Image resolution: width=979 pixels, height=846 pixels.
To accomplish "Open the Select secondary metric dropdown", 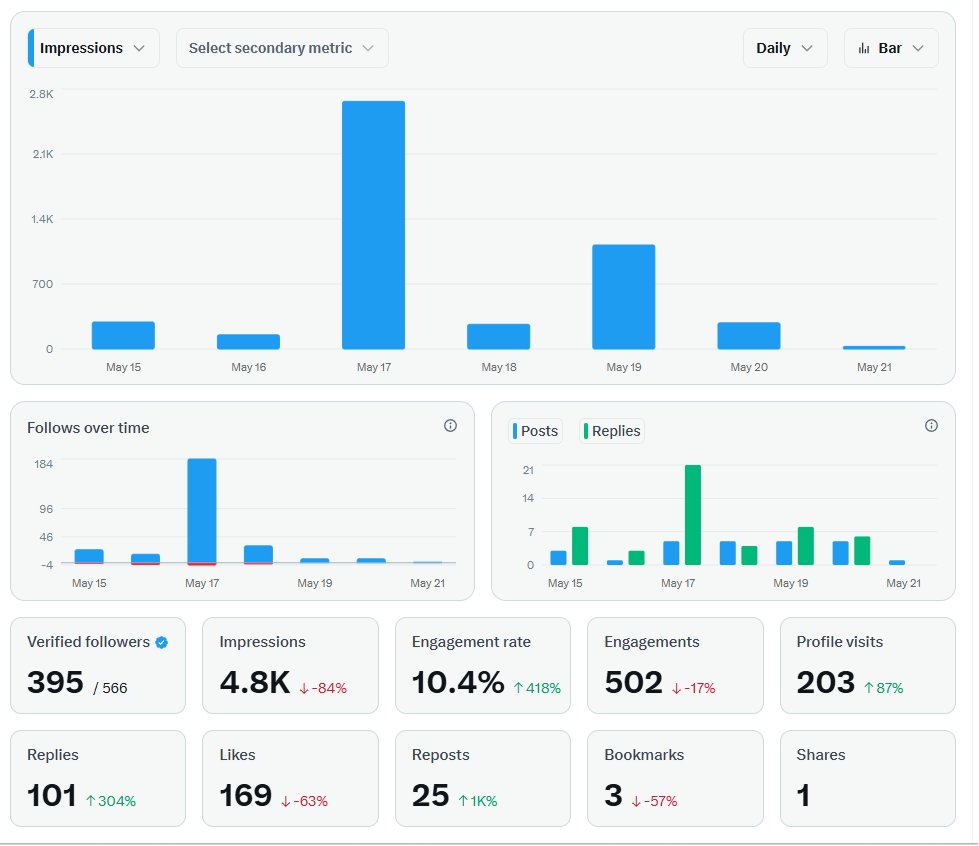I will click(282, 48).
